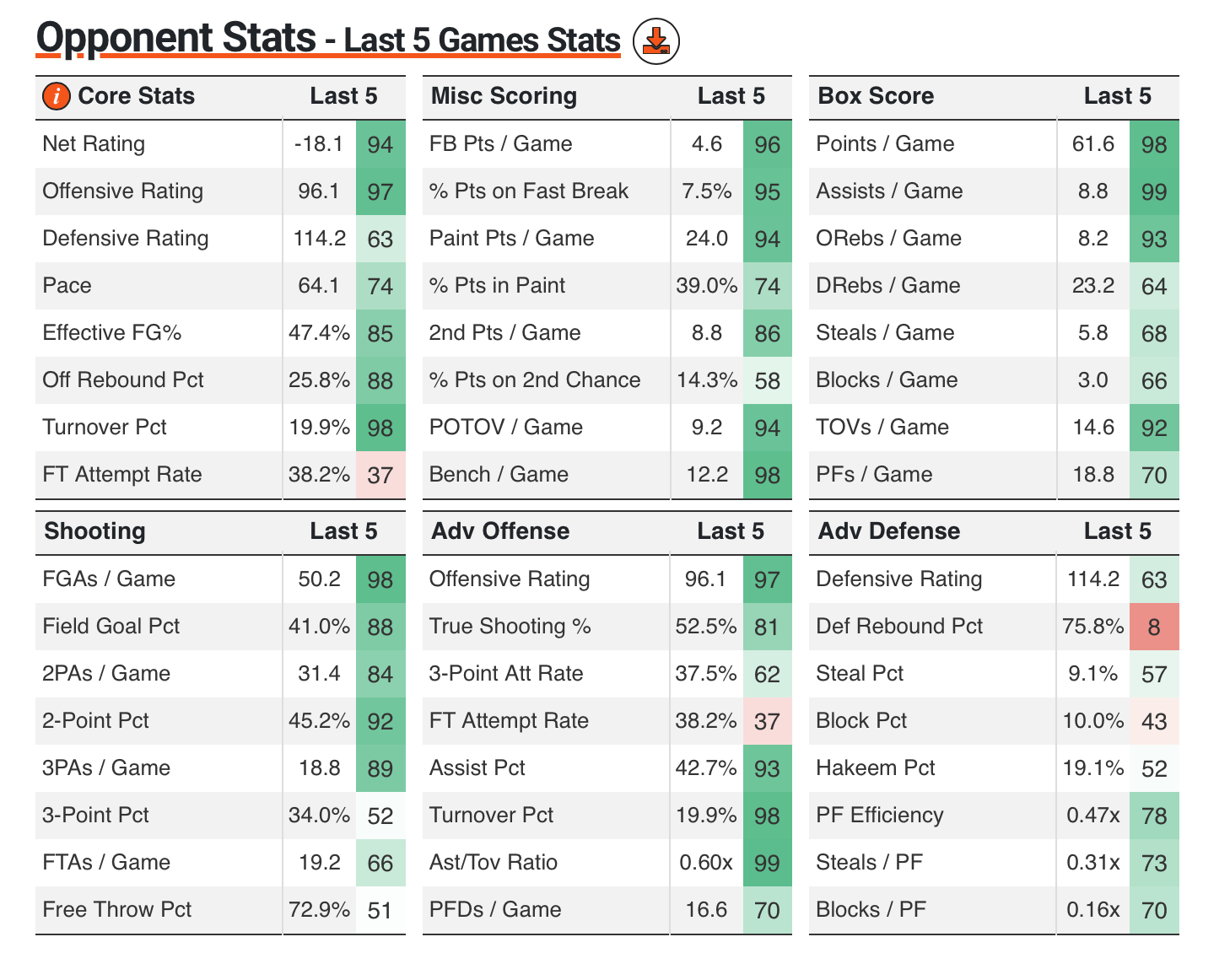Click the Core Stats info icon
The width and height of the screenshot is (1230, 980).
tap(56, 96)
